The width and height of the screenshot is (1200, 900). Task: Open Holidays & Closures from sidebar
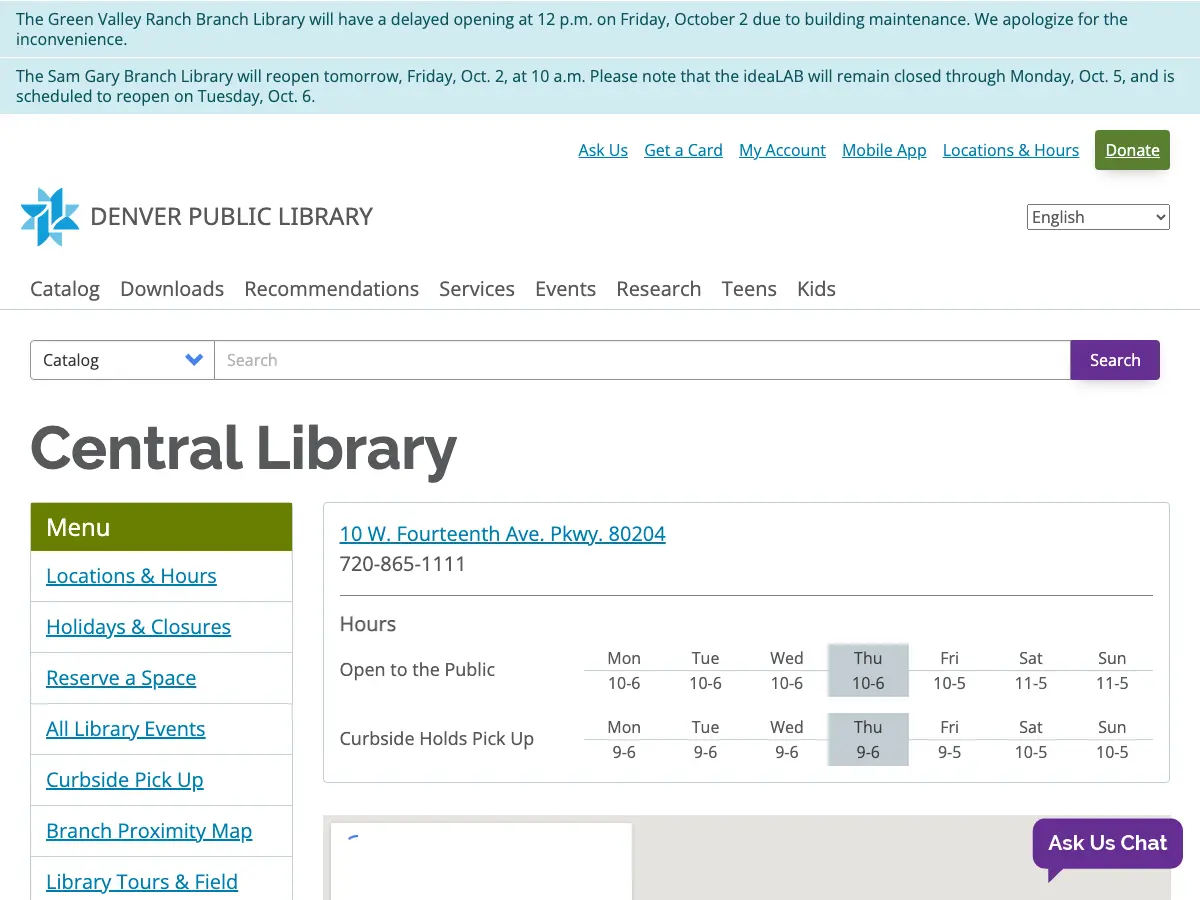138,627
